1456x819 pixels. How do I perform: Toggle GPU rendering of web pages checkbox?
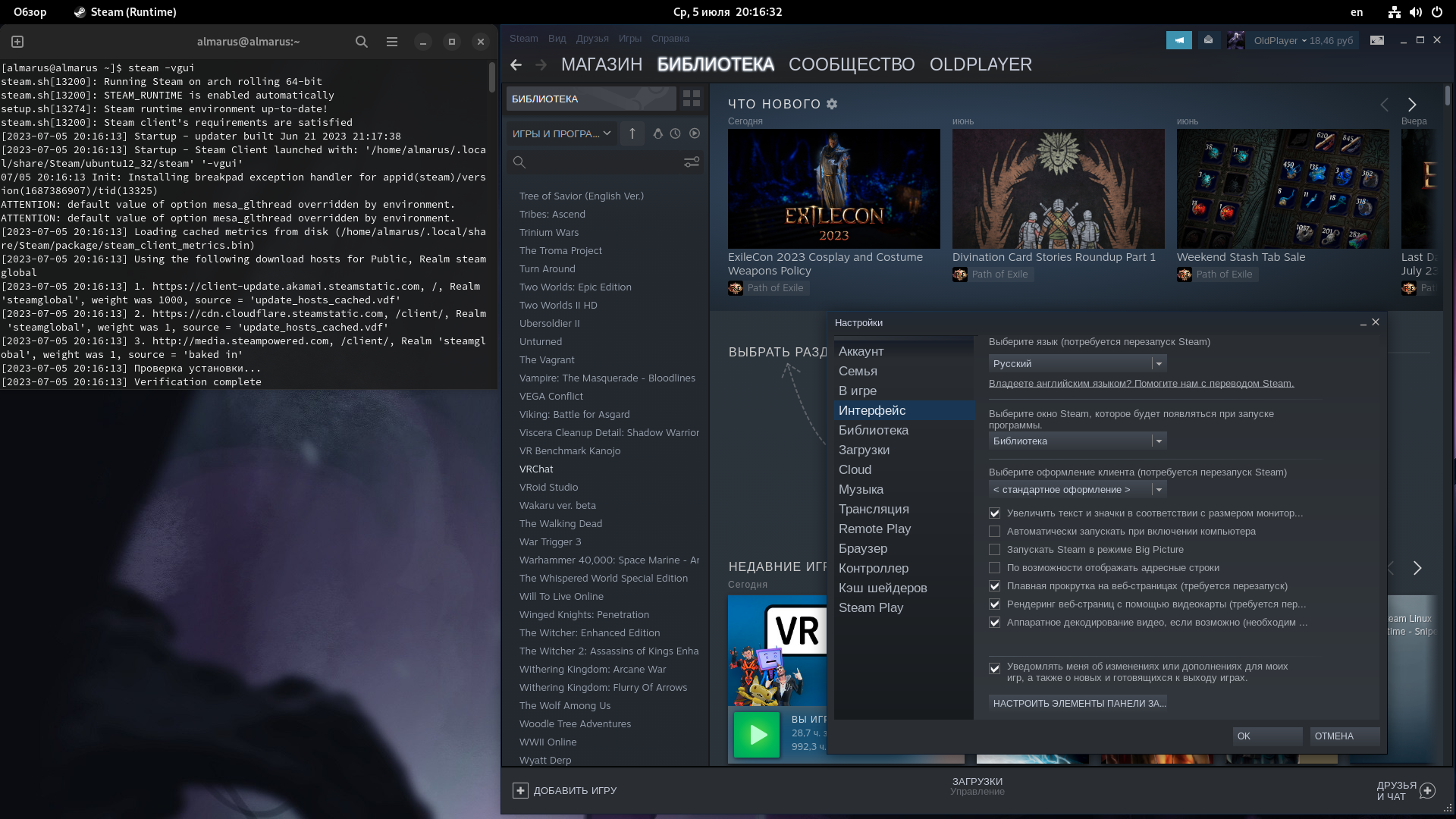pyautogui.click(x=994, y=604)
